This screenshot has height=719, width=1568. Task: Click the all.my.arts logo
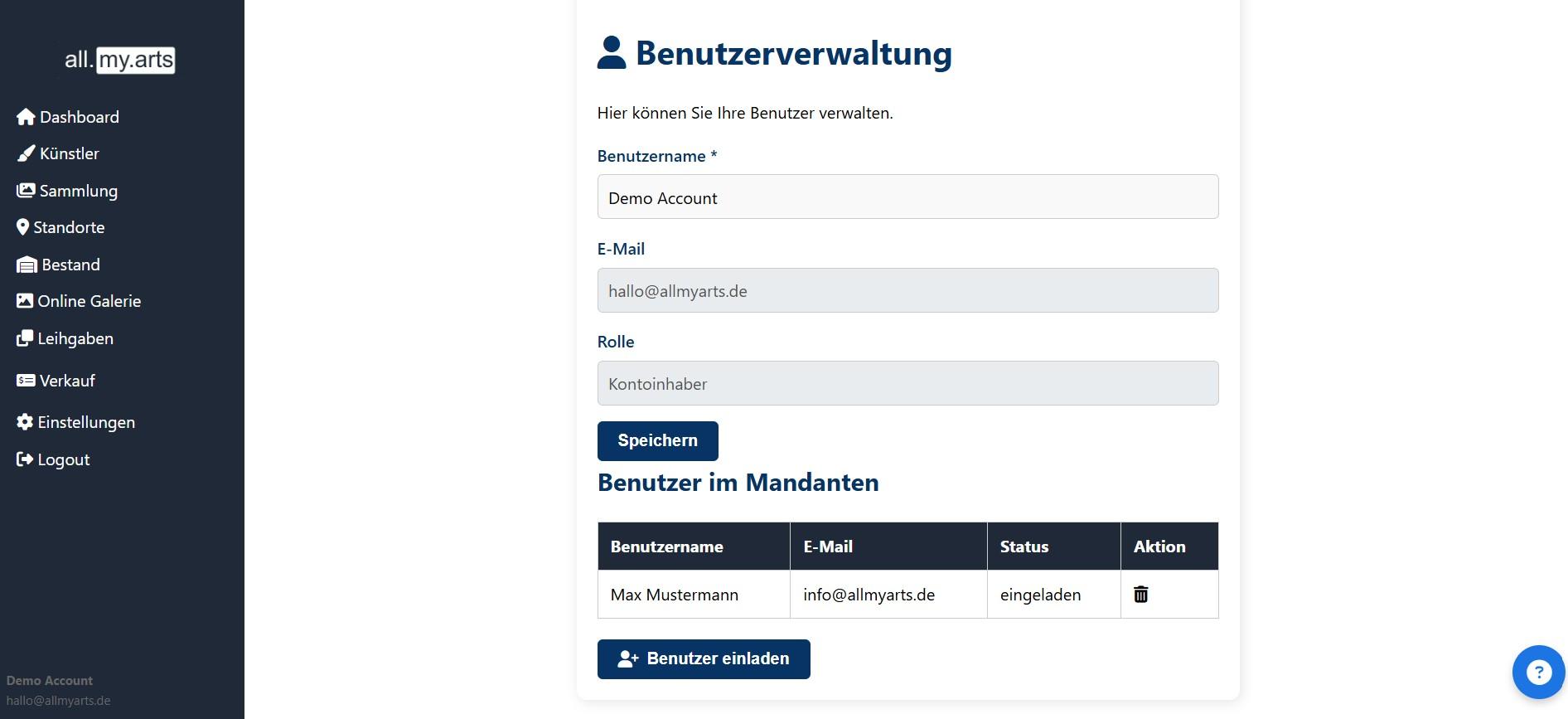120,60
